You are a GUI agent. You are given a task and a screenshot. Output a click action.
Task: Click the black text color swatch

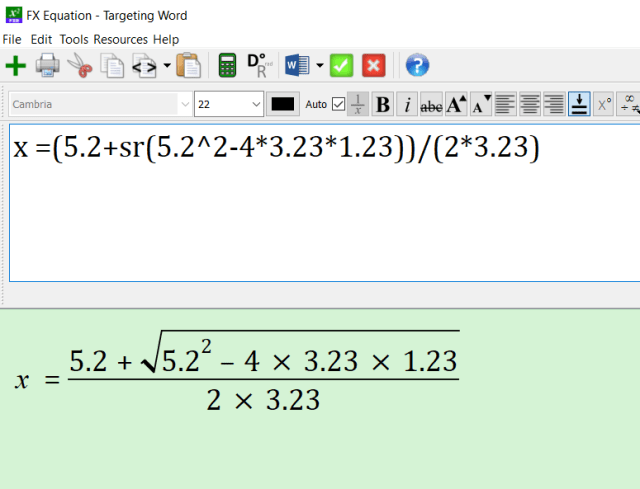click(x=283, y=104)
